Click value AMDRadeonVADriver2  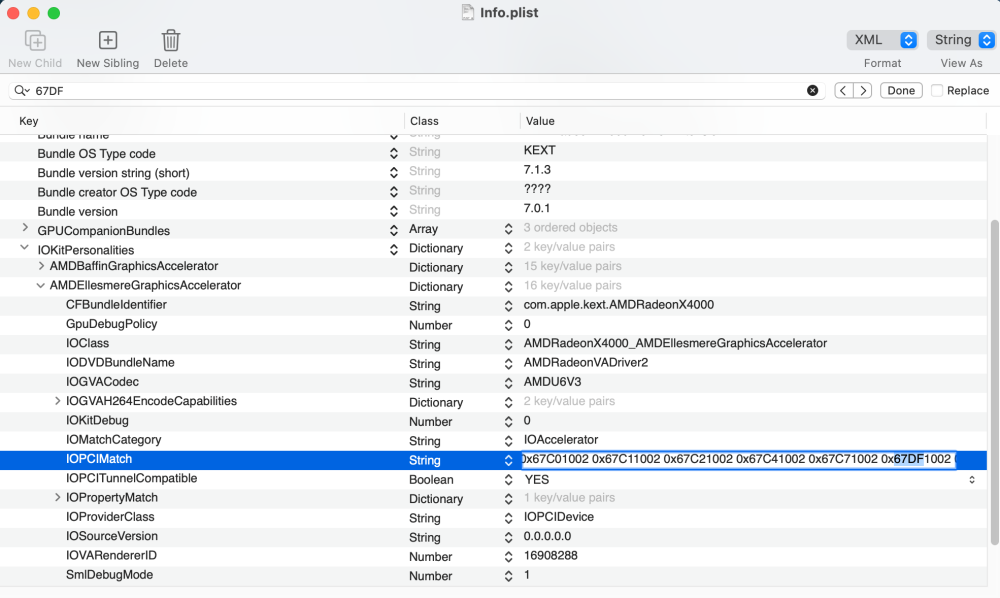click(585, 363)
